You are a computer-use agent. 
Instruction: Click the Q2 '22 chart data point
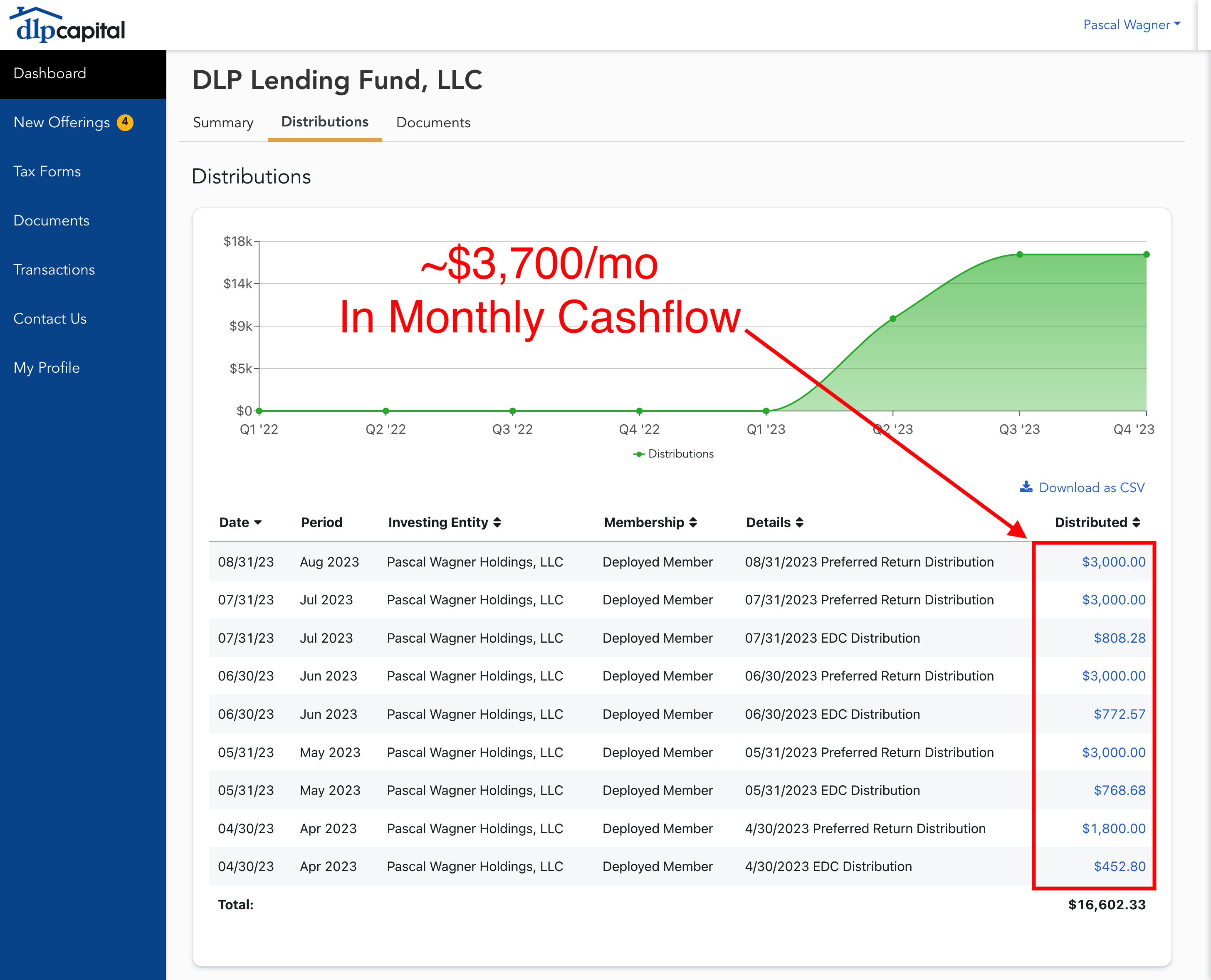386,411
